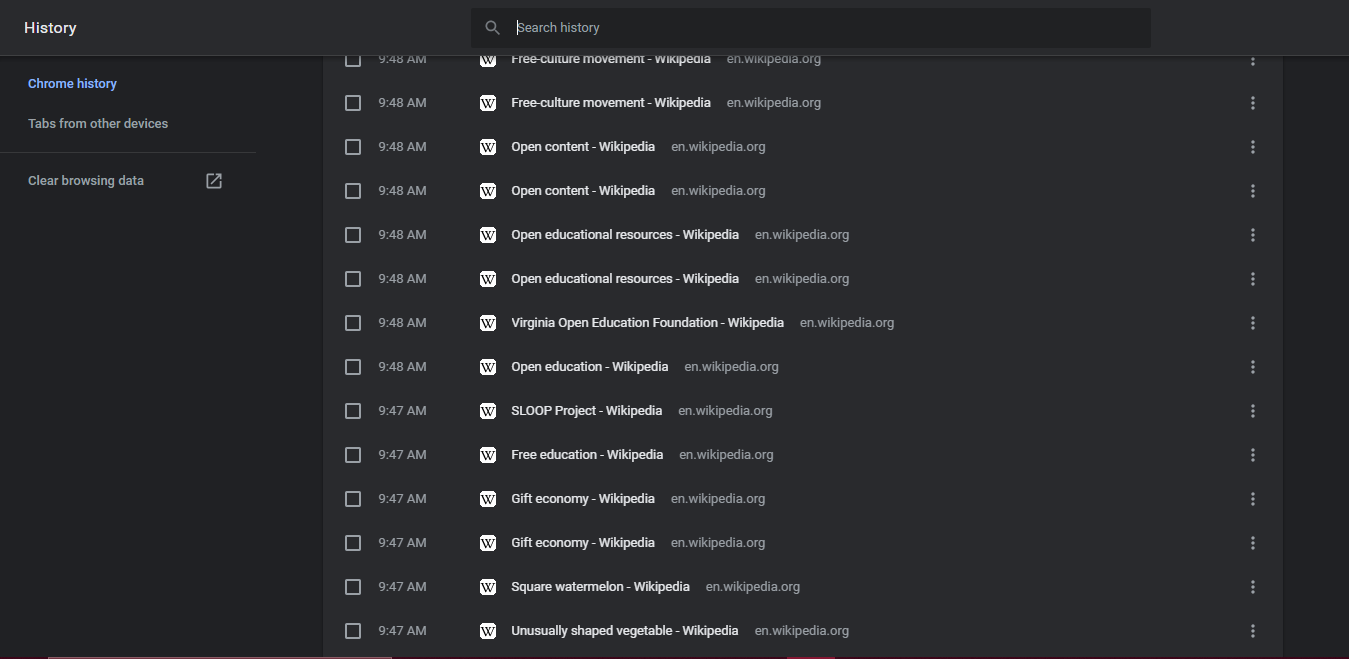
Task: Show more actions for SLOOP Project
Action: [1253, 411]
